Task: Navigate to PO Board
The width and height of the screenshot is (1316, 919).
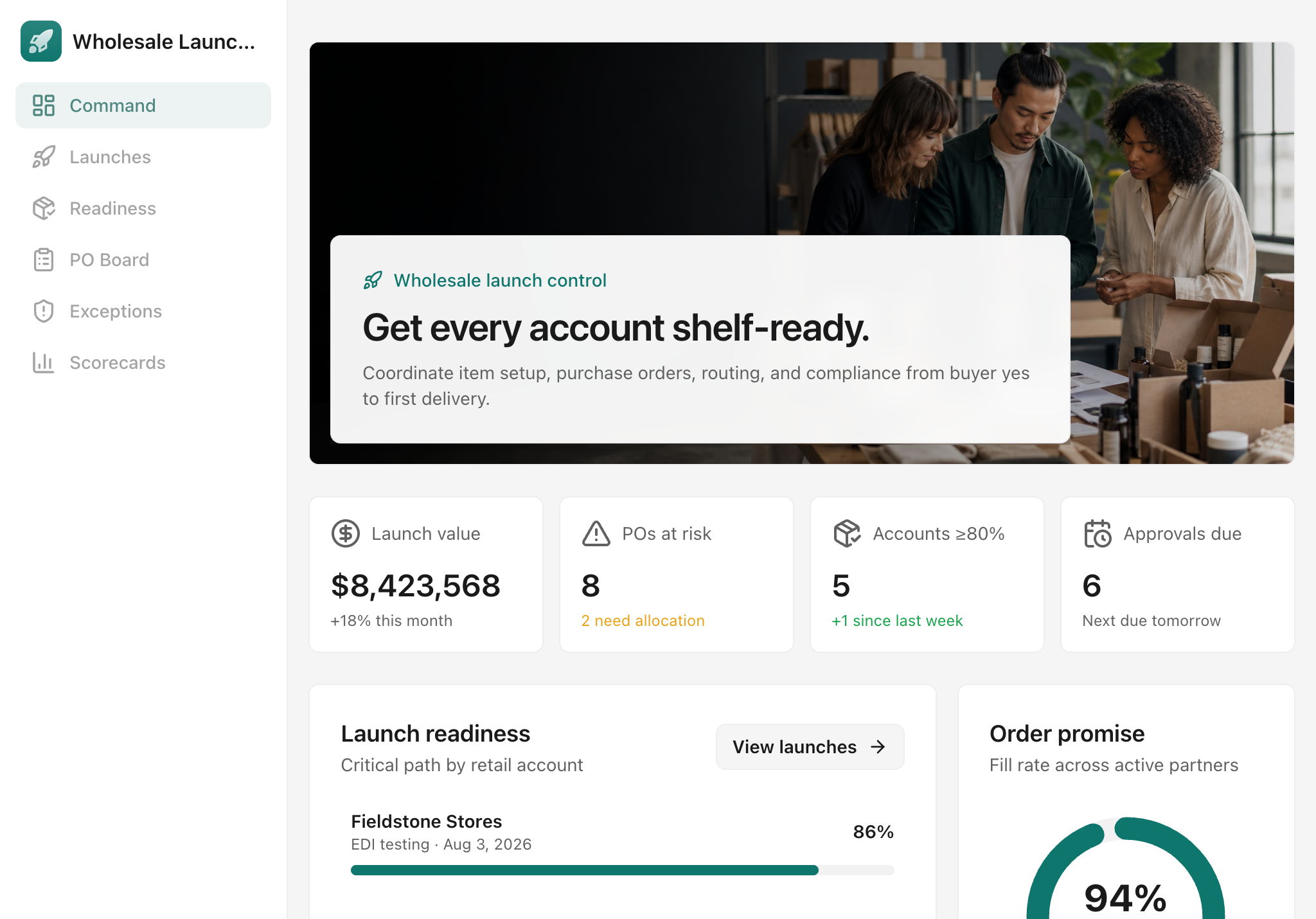Action: pyautogui.click(x=143, y=260)
